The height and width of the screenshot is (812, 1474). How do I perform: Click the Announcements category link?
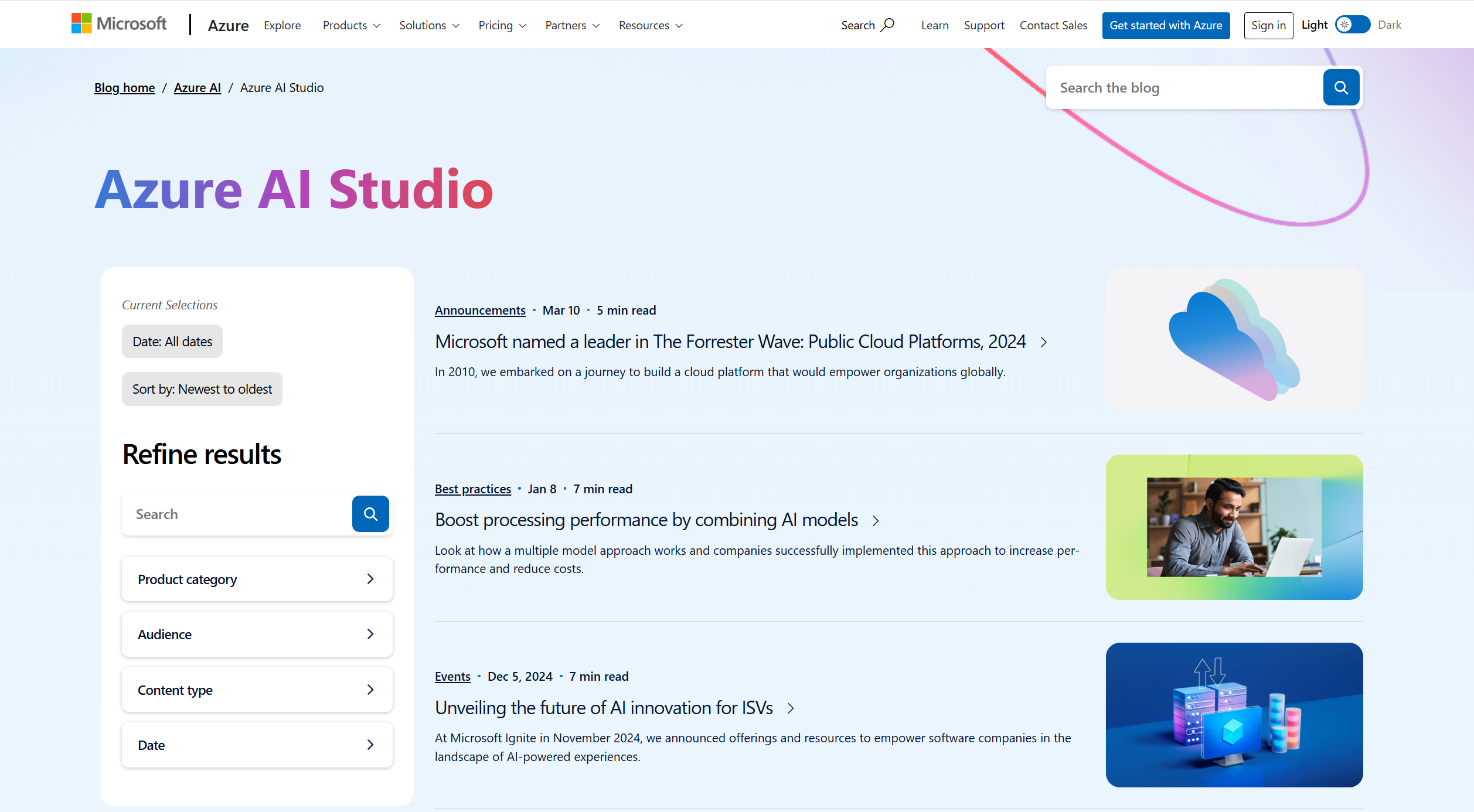(480, 311)
